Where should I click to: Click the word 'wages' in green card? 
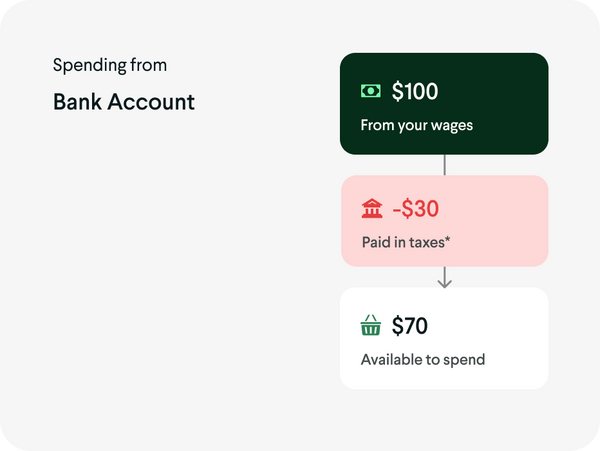[x=452, y=127]
